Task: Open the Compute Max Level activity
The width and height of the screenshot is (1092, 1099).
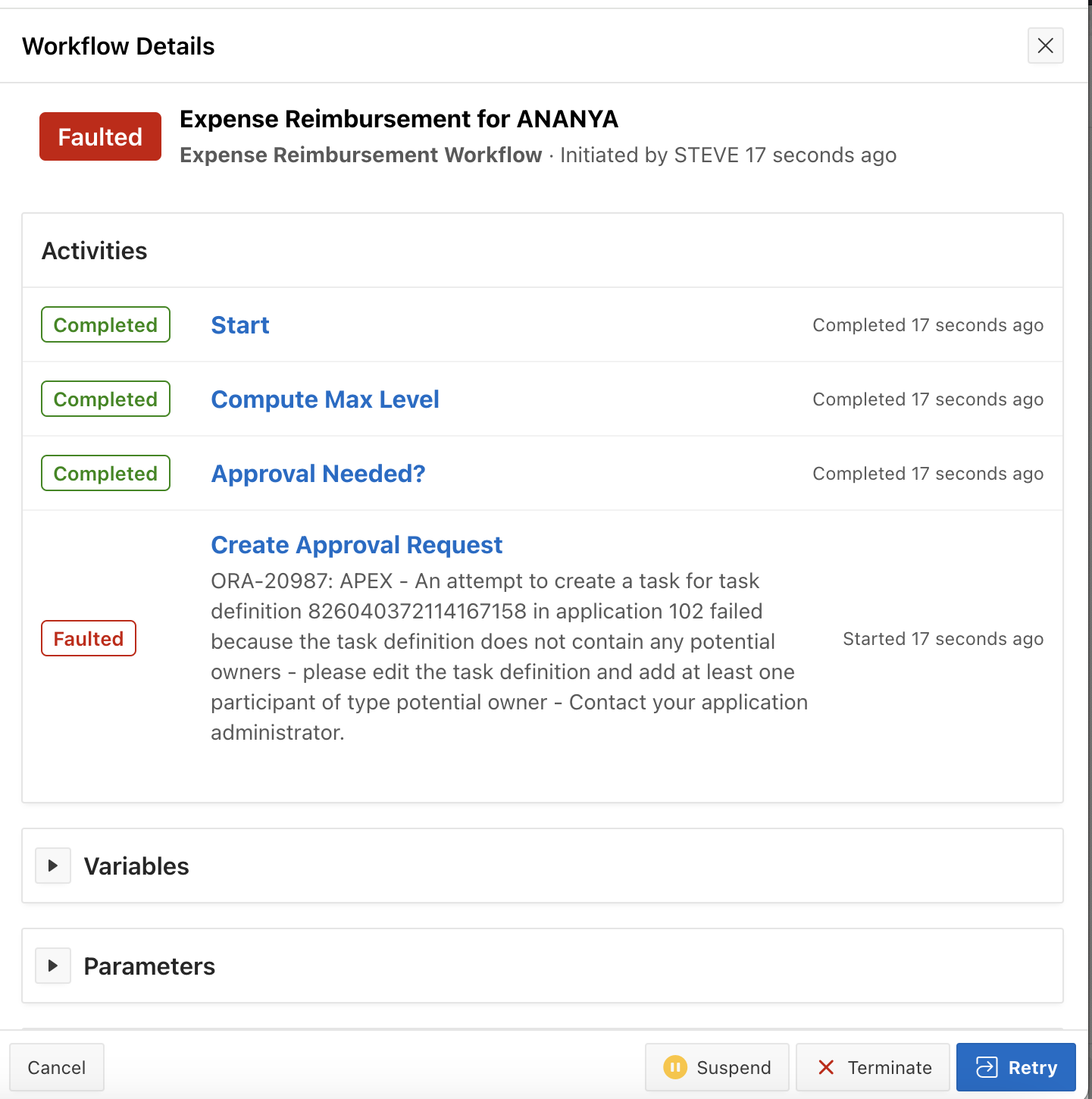Action: pyautogui.click(x=324, y=399)
